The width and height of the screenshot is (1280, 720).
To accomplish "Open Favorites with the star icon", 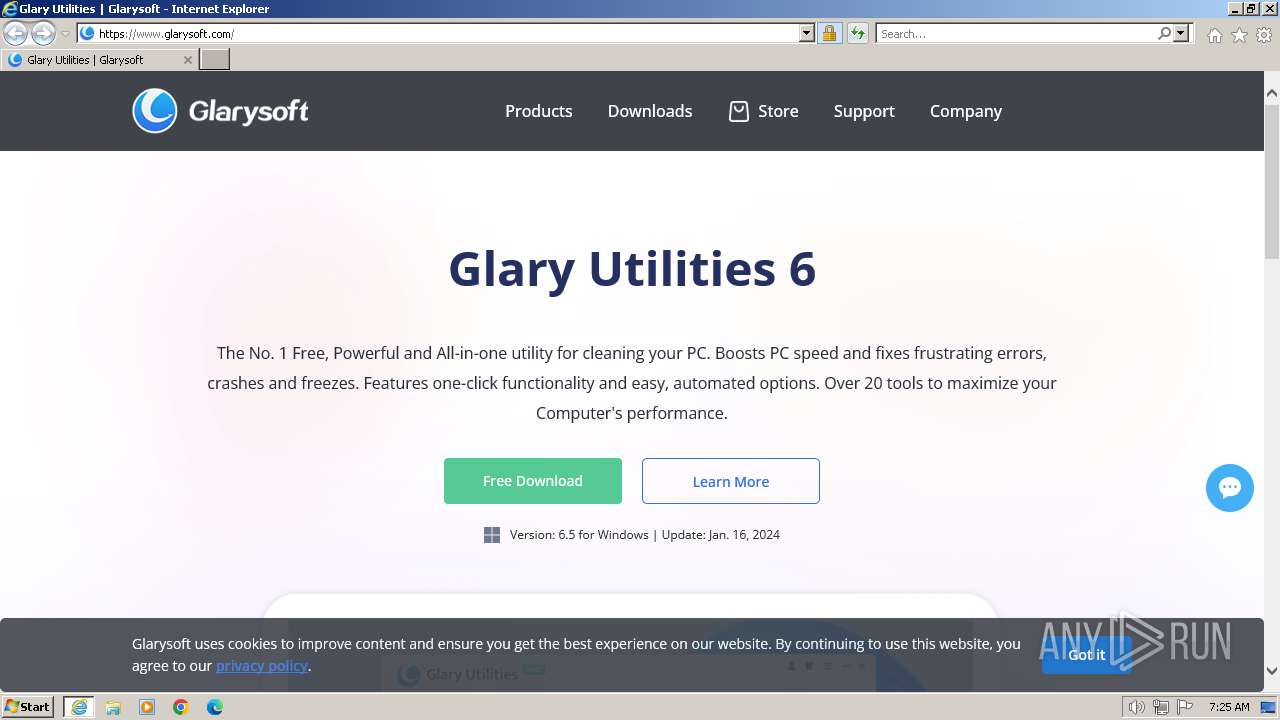I will coord(1239,35).
